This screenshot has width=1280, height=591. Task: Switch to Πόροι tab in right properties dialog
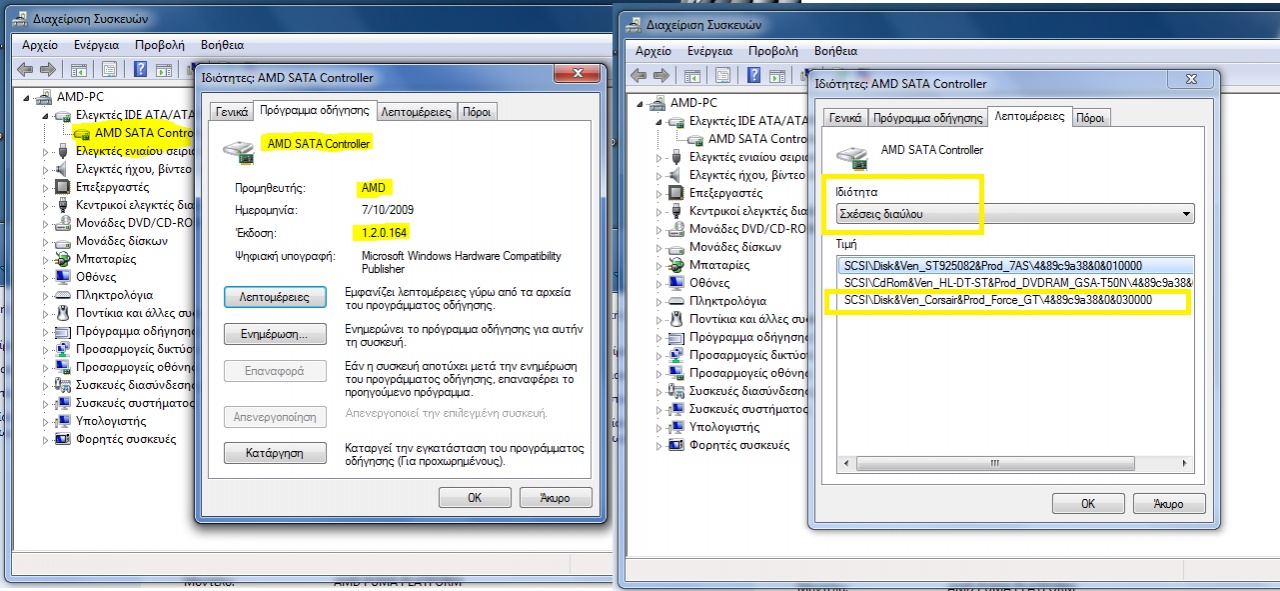(1091, 118)
